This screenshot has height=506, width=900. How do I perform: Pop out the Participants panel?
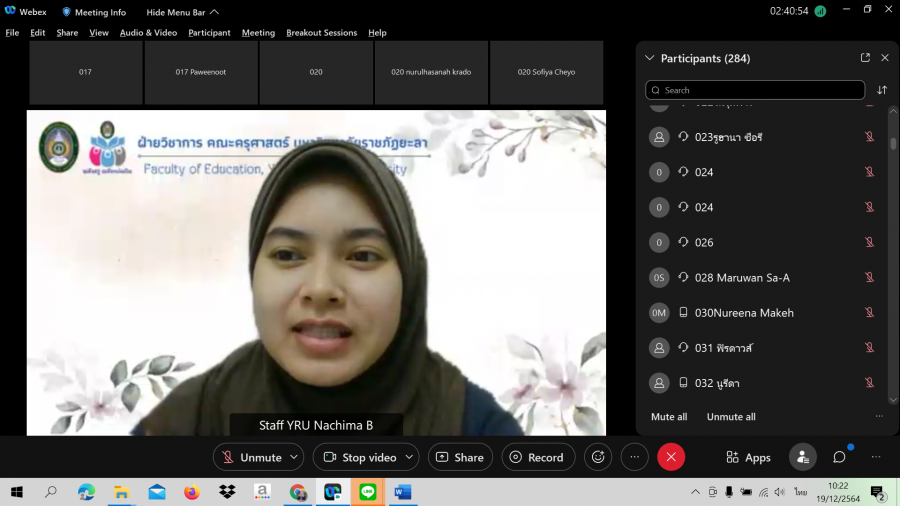coord(865,58)
